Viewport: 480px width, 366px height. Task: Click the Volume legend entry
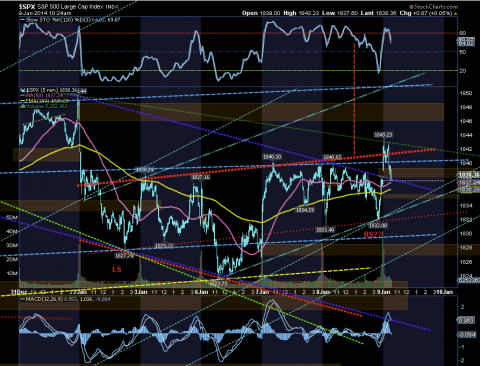click(44, 106)
